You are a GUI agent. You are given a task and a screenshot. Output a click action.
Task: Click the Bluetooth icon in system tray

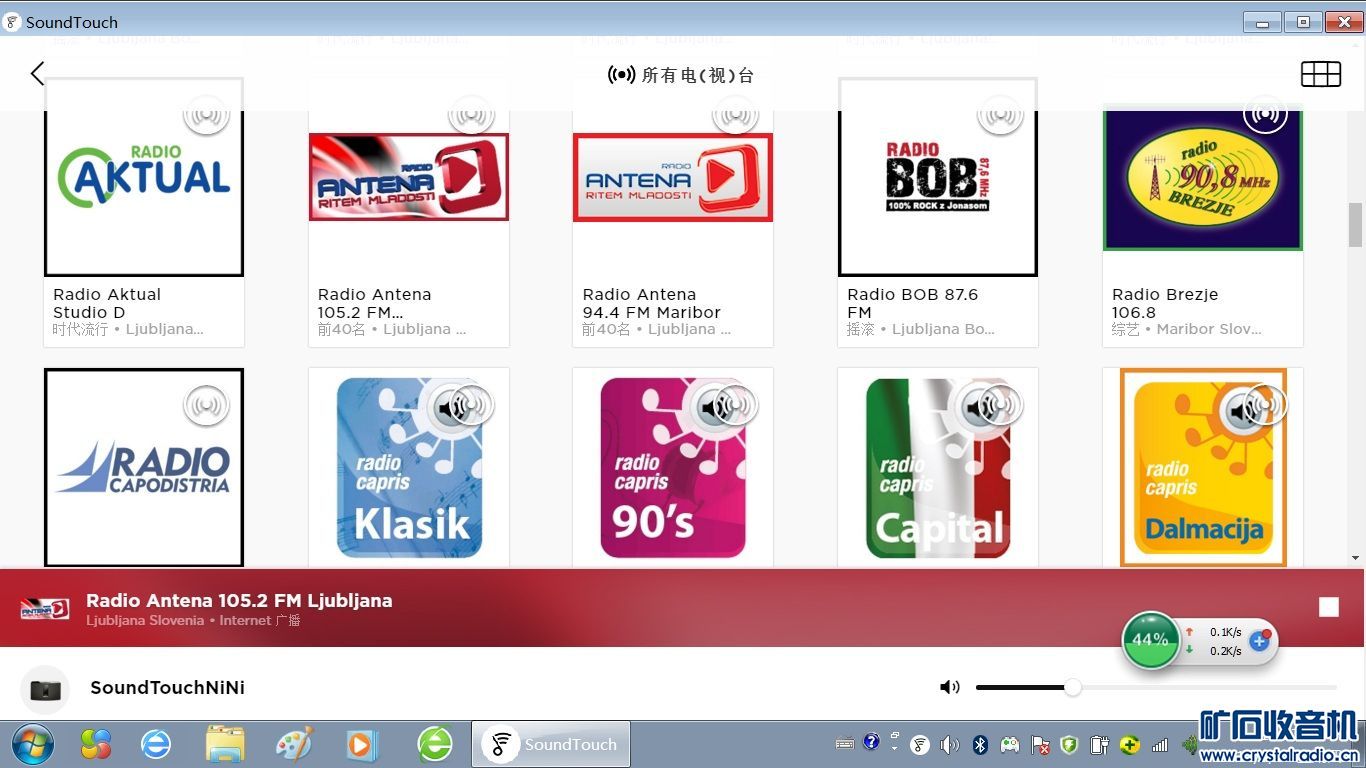(981, 744)
